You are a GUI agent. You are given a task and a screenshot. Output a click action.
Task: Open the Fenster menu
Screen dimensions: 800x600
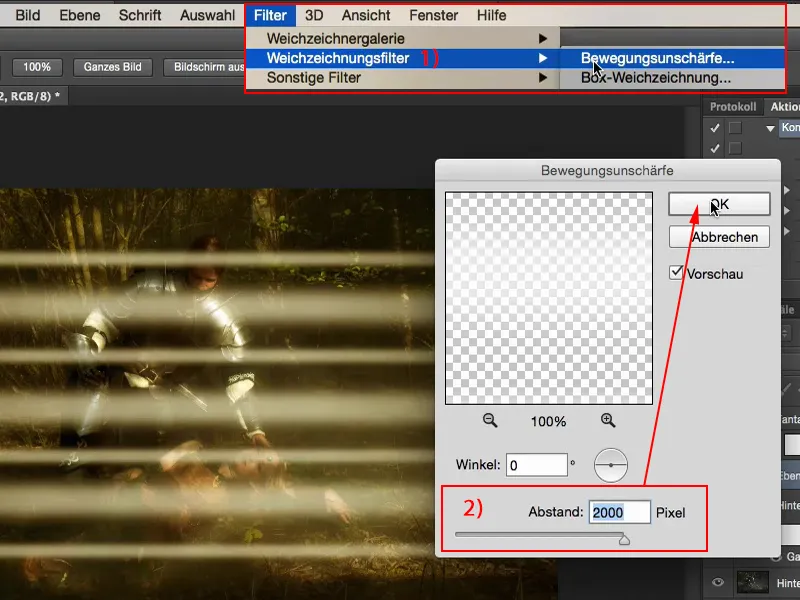[x=433, y=15]
